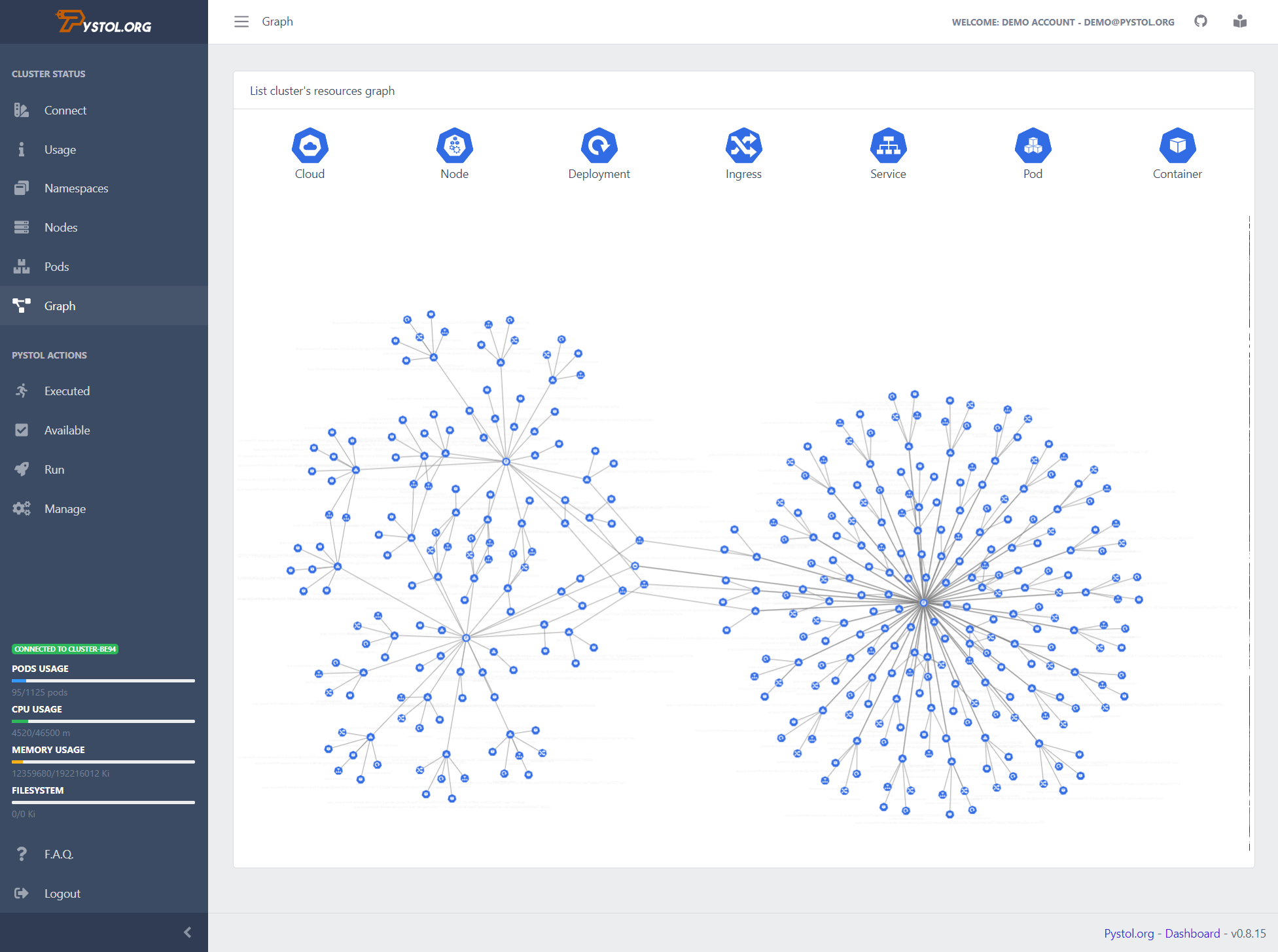Collapse sidebar using bottom chevron arrow
This screenshot has width=1278, height=952.
[x=188, y=932]
